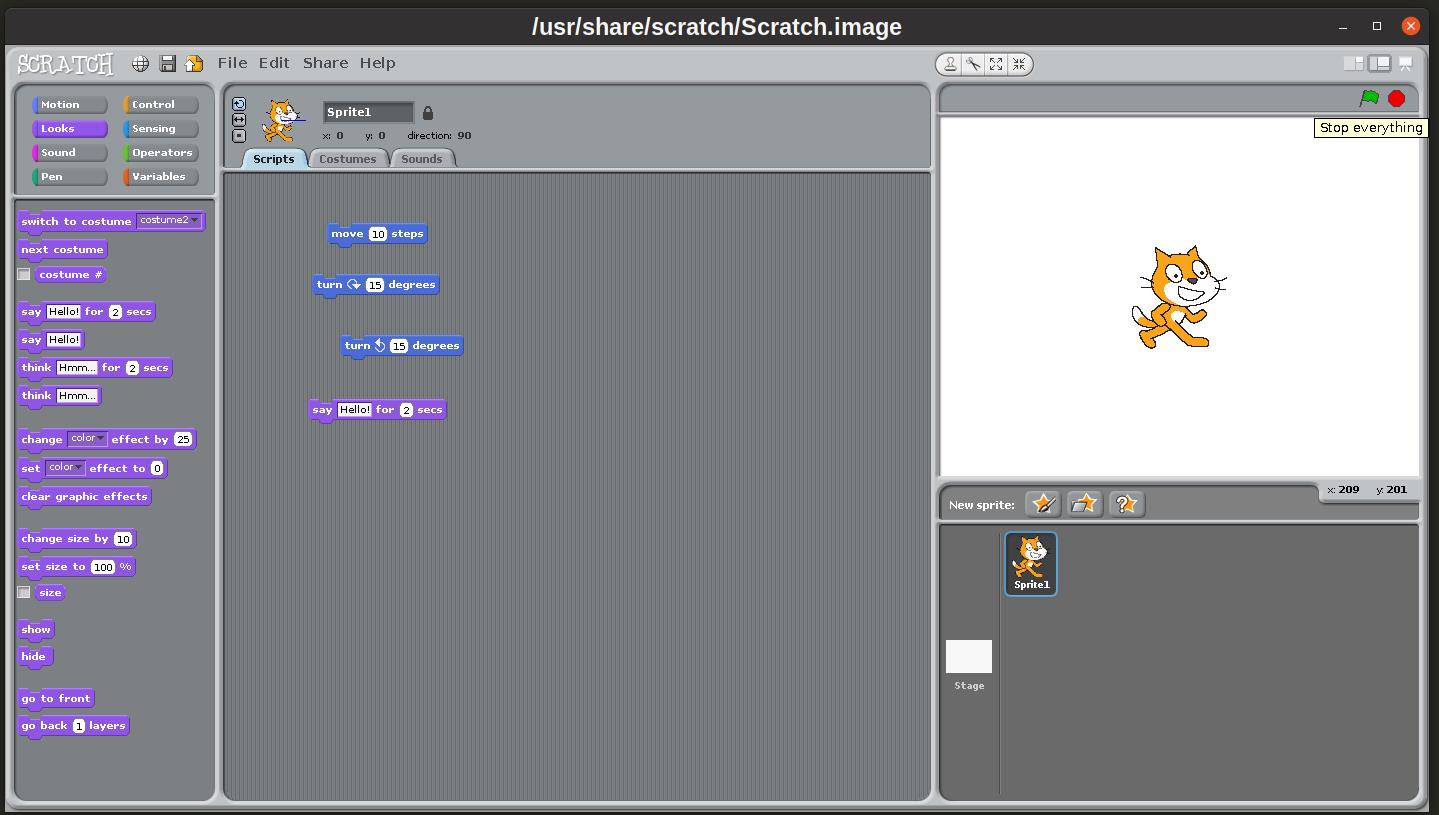
Task: Open the File menu
Action: 232,63
